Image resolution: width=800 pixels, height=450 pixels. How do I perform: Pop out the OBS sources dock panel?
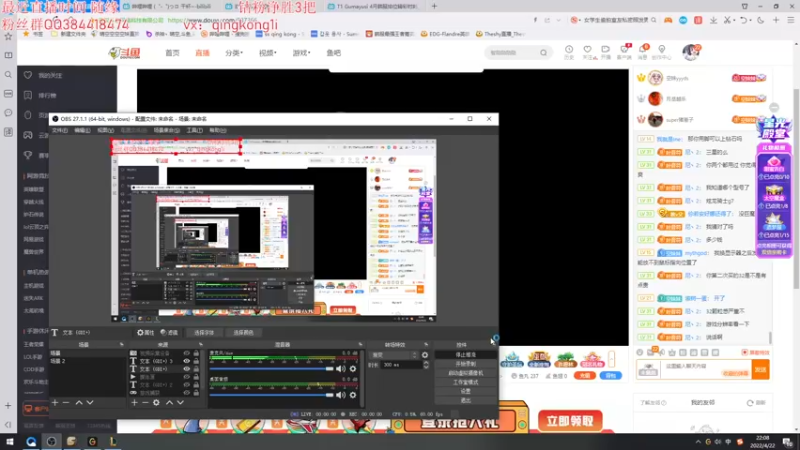pos(201,345)
